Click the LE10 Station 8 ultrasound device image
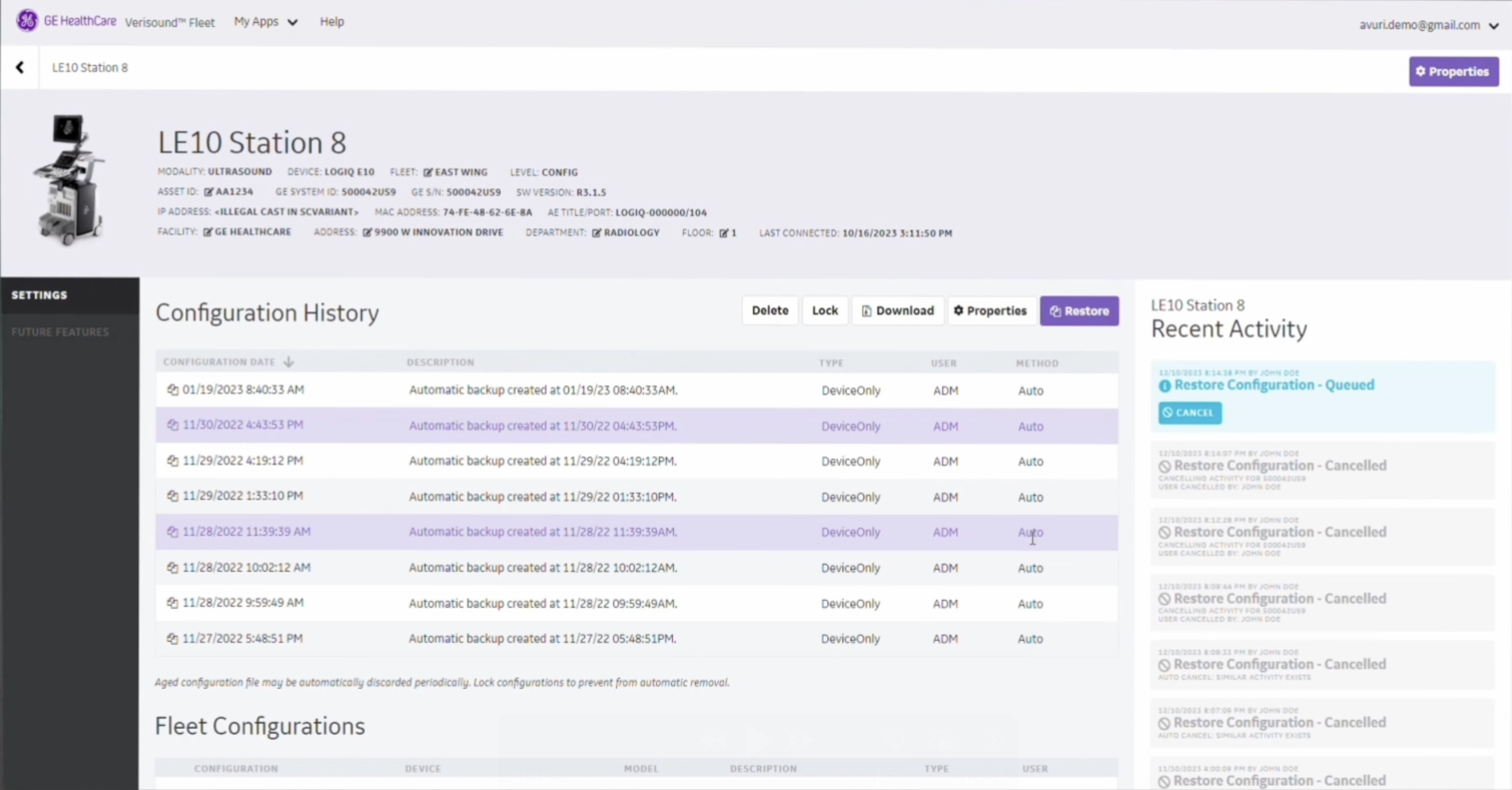Screen dimensions: 1512x790 [x=70, y=179]
